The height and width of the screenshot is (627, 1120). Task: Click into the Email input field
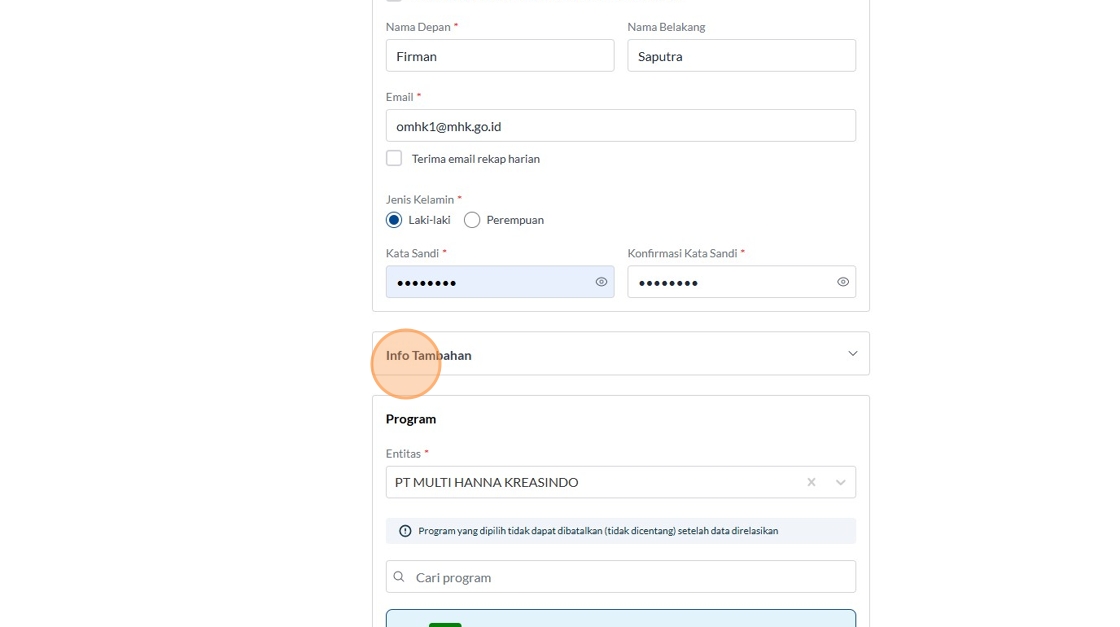click(x=620, y=126)
